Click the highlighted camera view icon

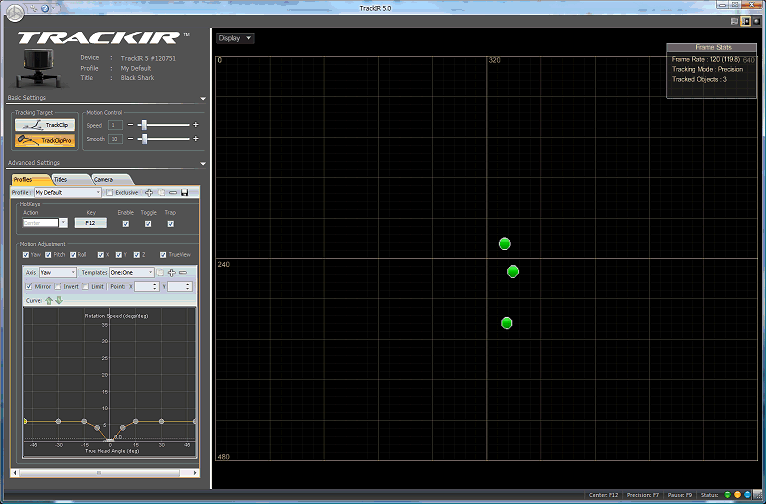(745, 21)
